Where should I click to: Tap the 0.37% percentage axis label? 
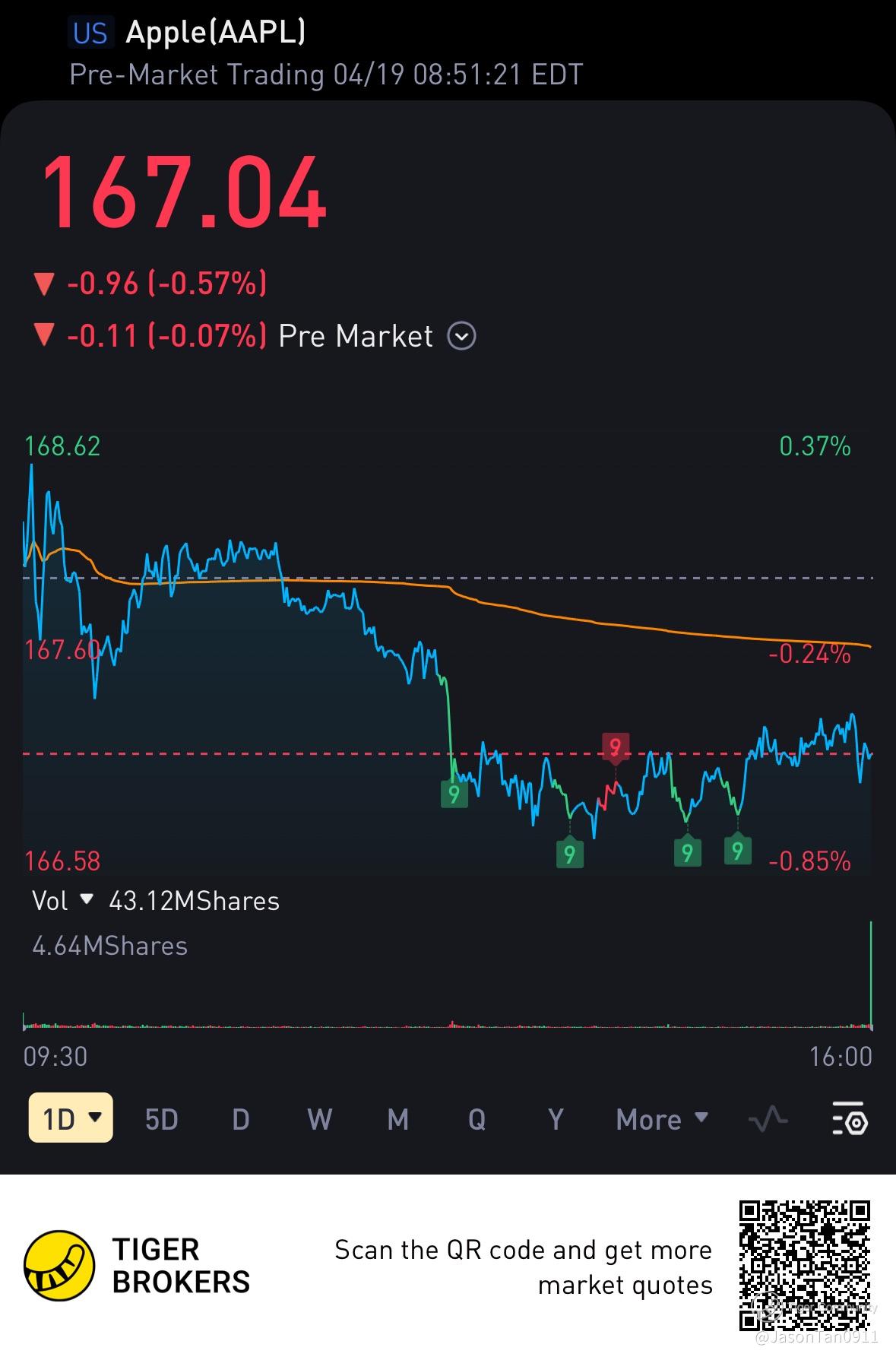pos(815,445)
